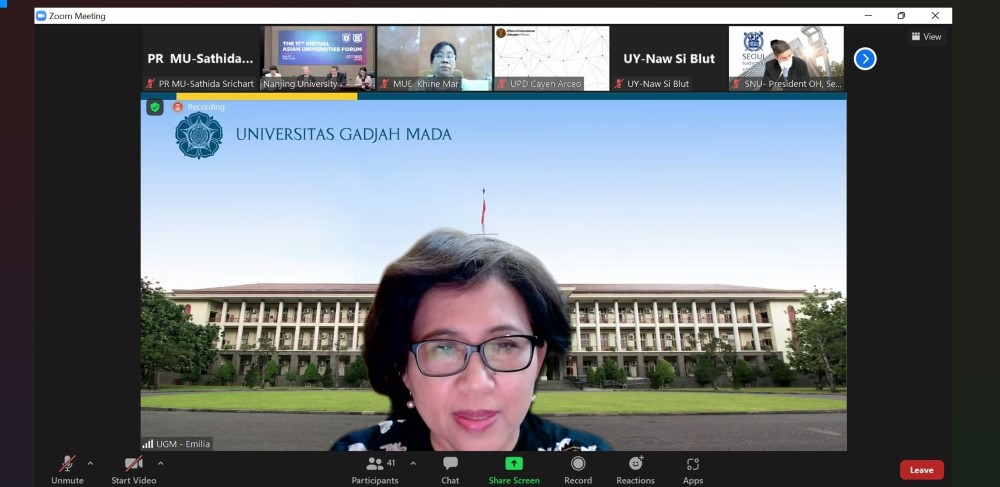This screenshot has height=487, width=1000.
Task: Open the View layout menu
Action: coord(926,37)
